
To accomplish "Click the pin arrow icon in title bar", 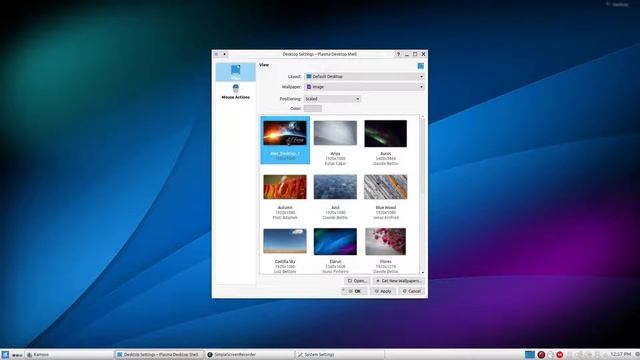I will [x=224, y=54].
